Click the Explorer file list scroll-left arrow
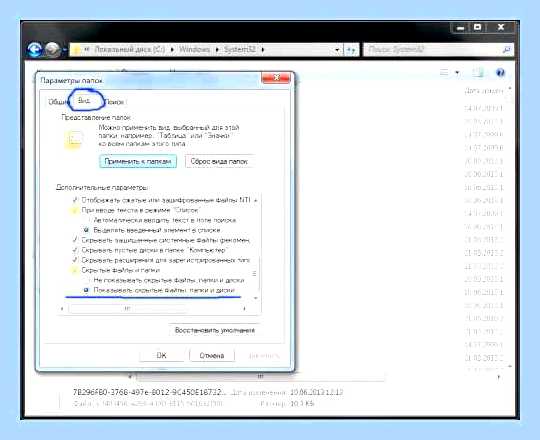 [130, 377]
